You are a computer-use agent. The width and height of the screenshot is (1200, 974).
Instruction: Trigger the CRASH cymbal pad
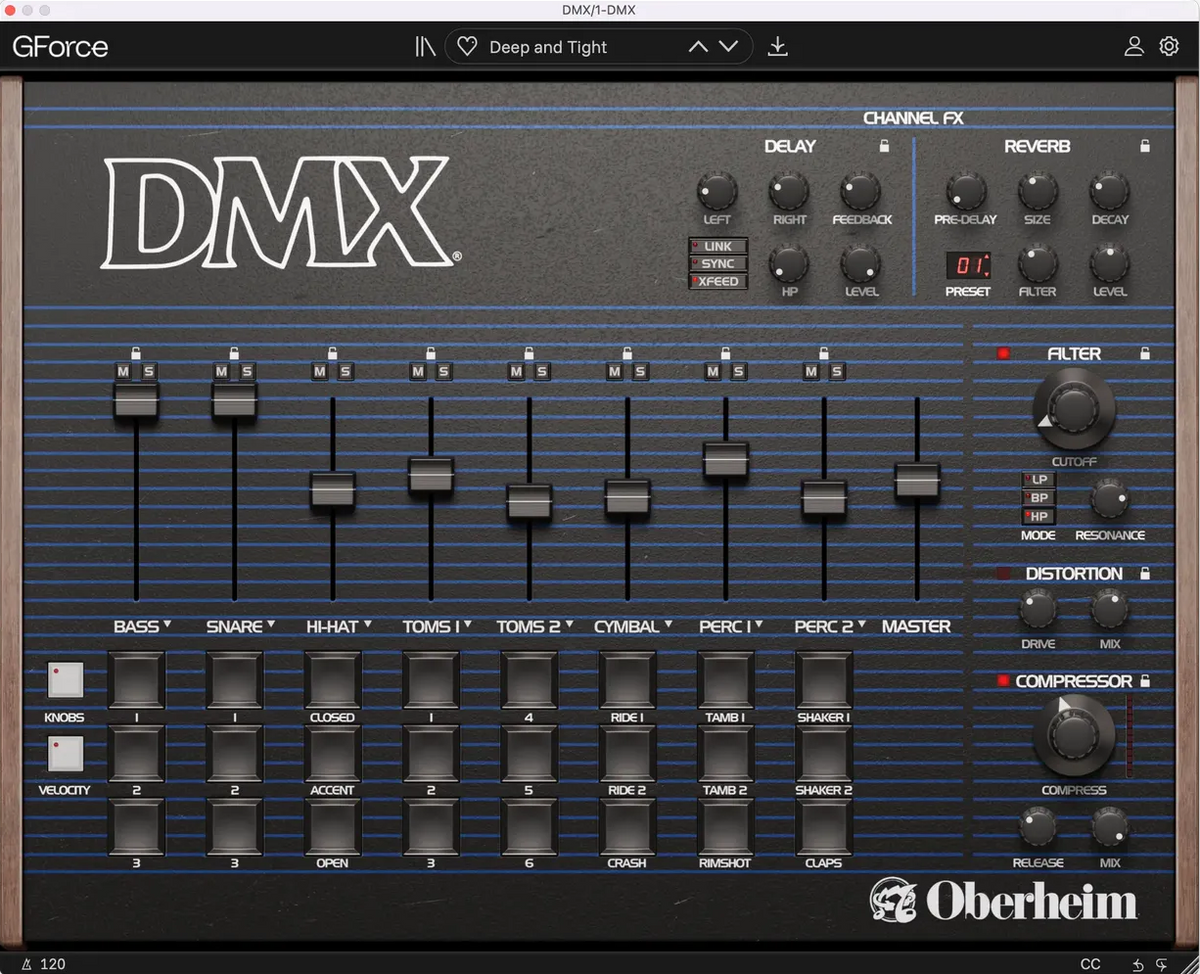(627, 827)
